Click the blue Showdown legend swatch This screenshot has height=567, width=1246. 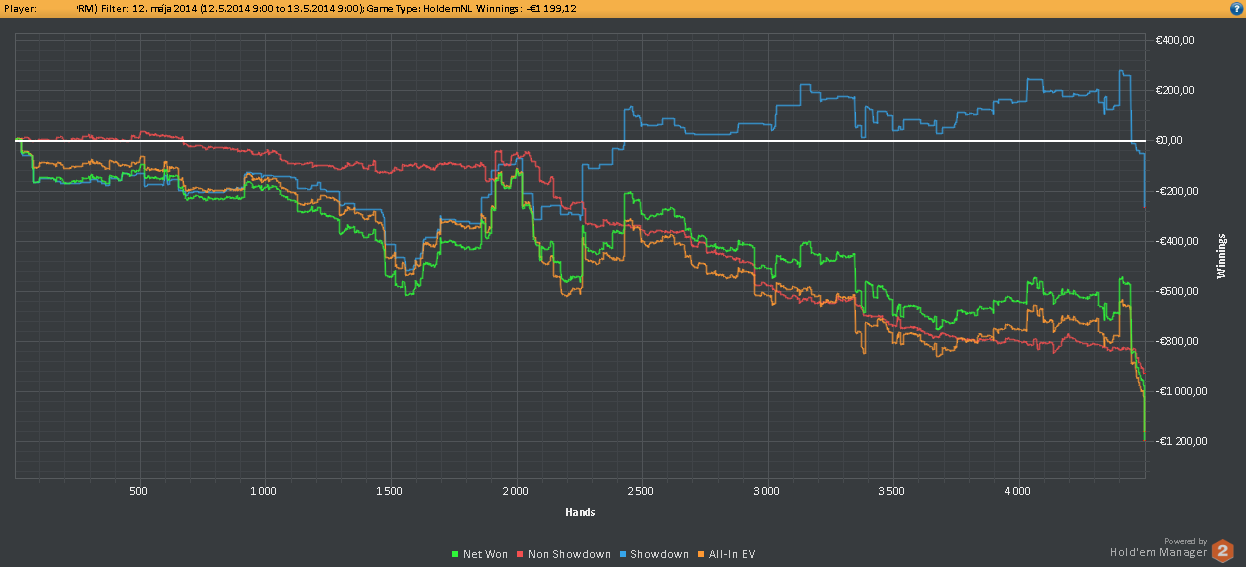pyautogui.click(x=621, y=554)
